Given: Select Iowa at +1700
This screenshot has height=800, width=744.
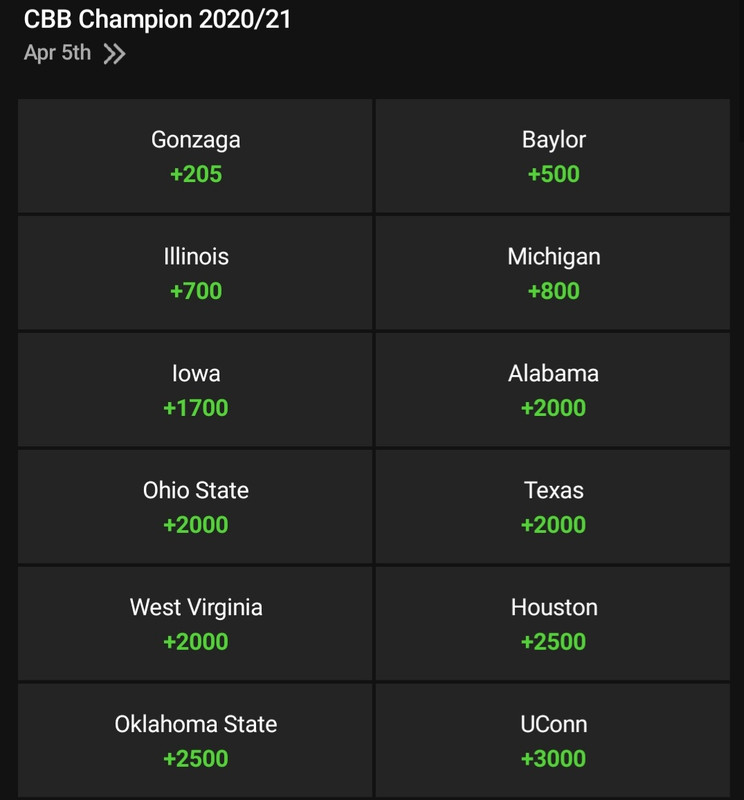Looking at the screenshot, I should tap(196, 390).
